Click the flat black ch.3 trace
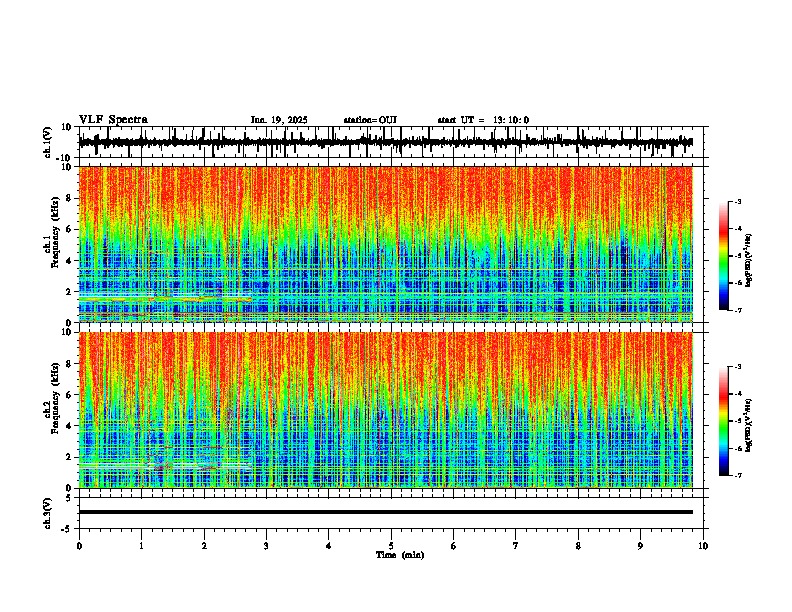792x612 pixels. click(x=385, y=512)
